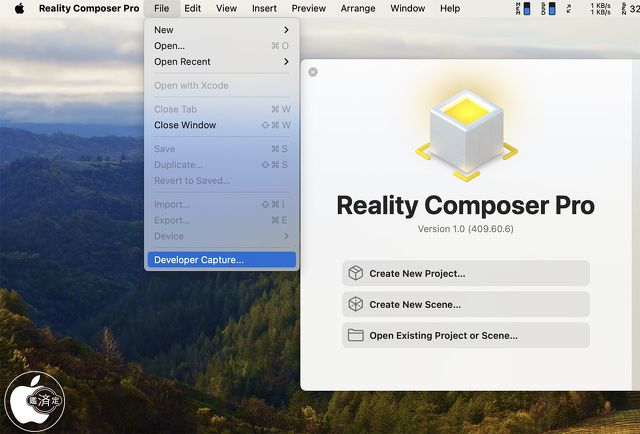Select Close Window in the File menu
The image size is (640, 434).
click(185, 125)
